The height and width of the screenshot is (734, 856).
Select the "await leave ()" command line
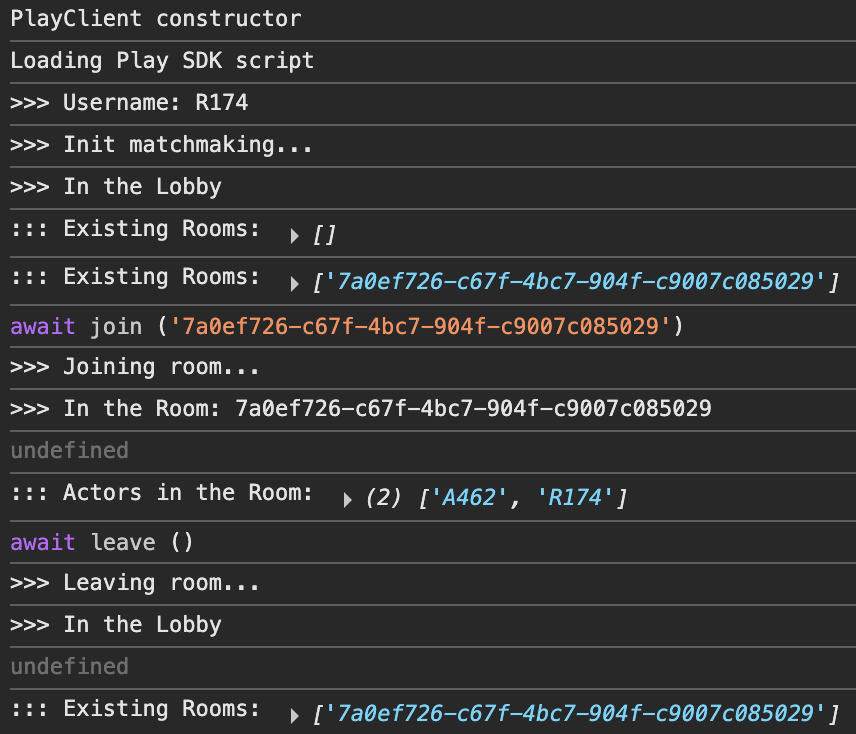coord(101,542)
